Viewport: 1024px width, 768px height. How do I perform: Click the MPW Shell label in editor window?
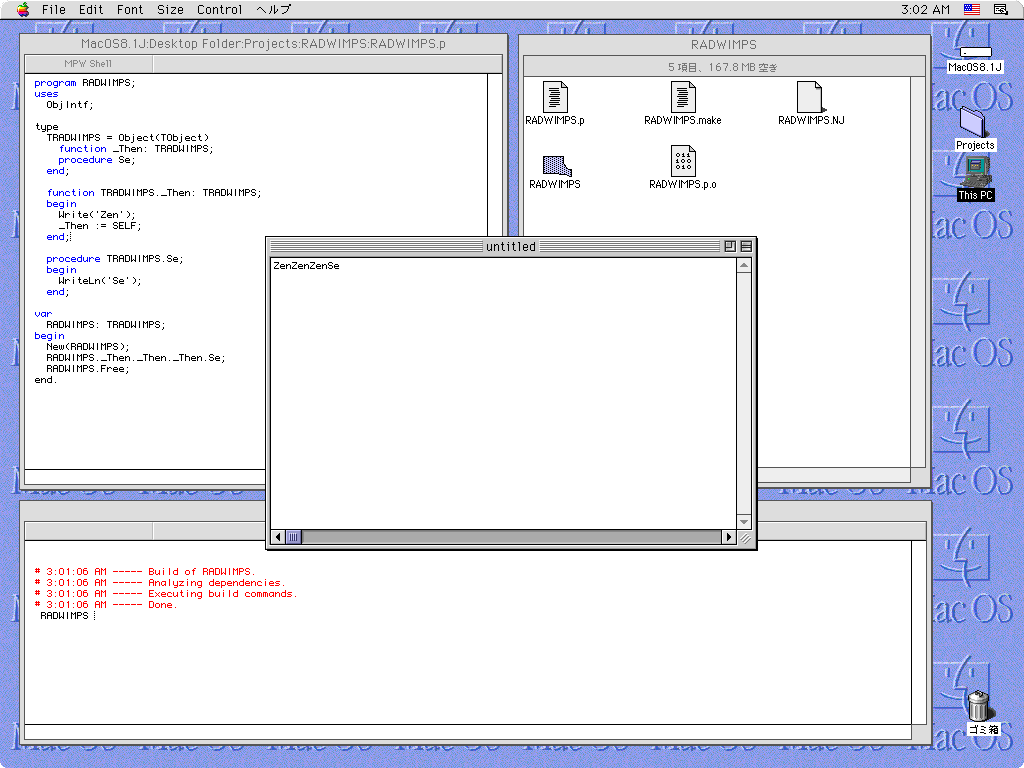coord(88,63)
